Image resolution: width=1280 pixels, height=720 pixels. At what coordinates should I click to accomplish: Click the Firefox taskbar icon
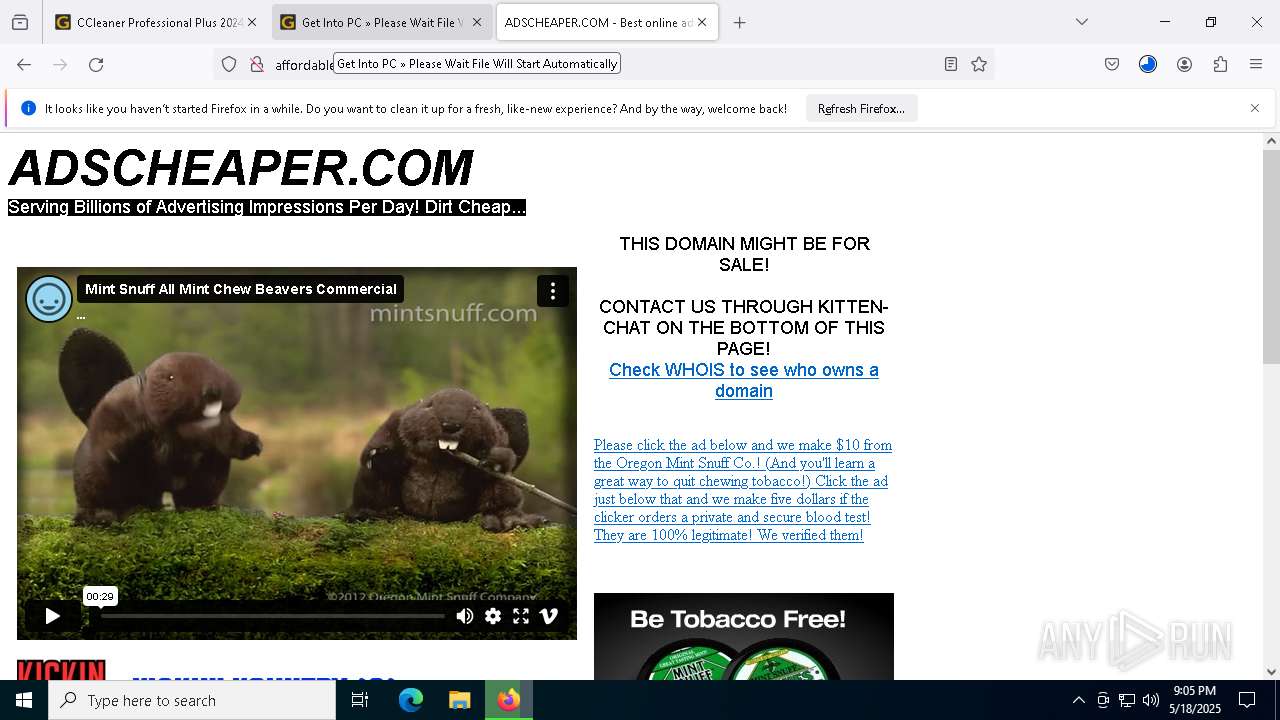point(509,700)
